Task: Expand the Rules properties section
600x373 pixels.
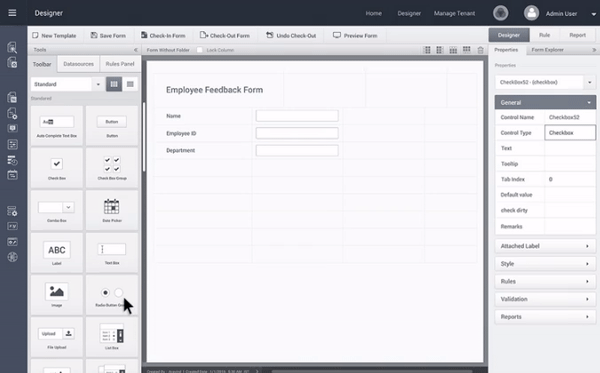Action: point(545,281)
